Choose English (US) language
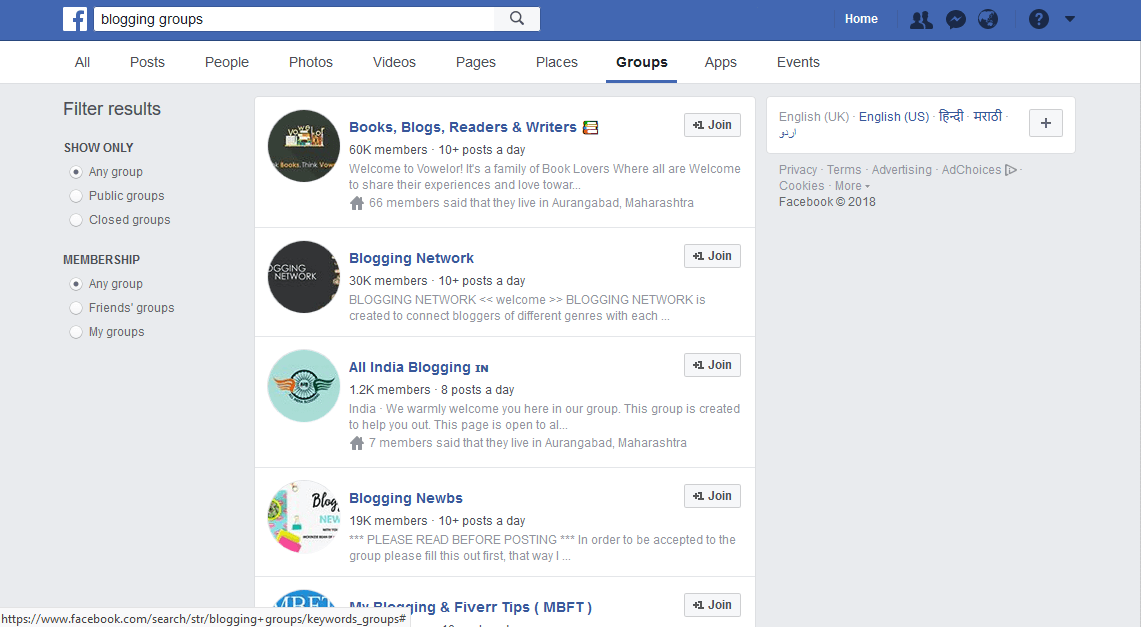 (x=894, y=116)
